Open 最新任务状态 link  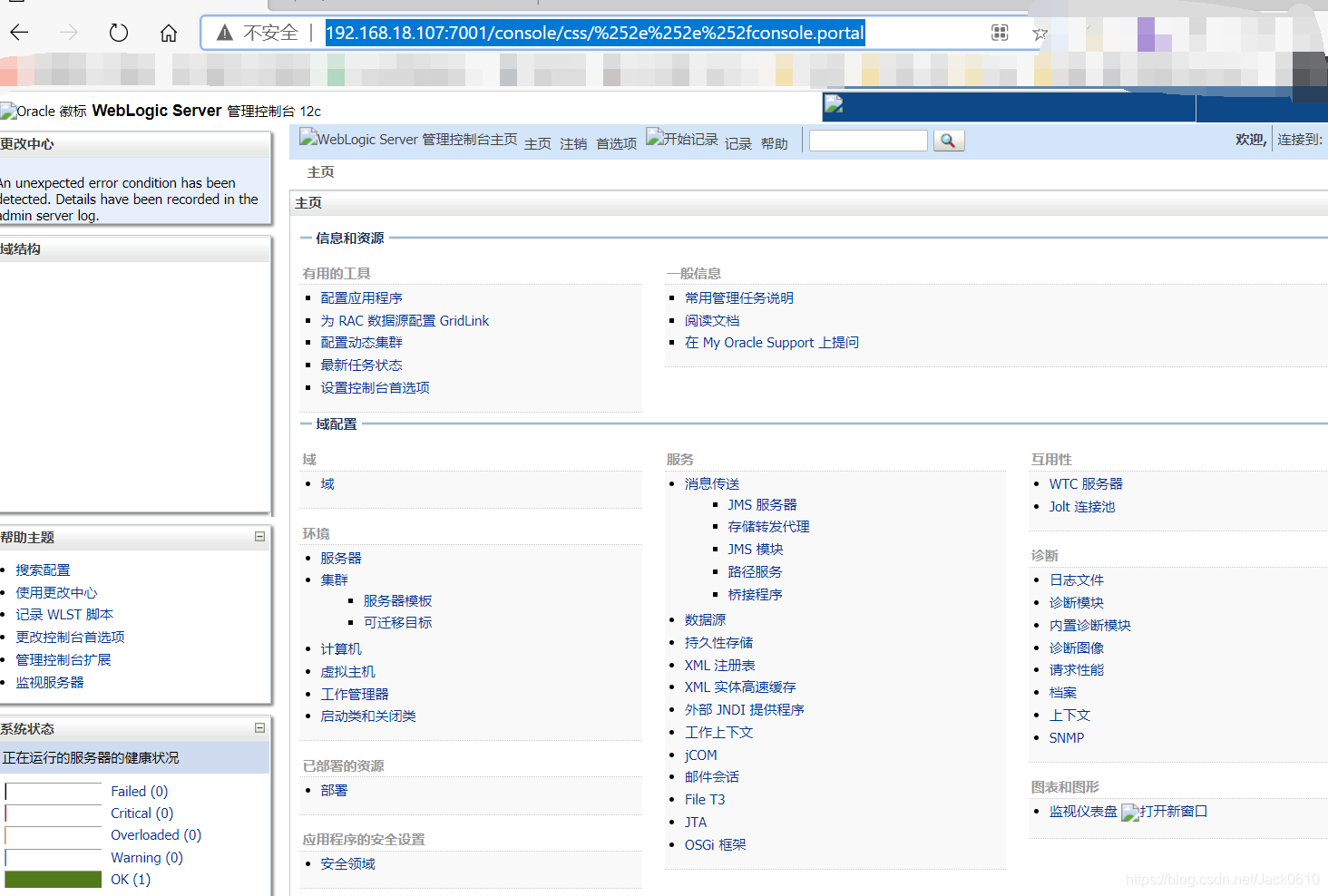pos(361,365)
